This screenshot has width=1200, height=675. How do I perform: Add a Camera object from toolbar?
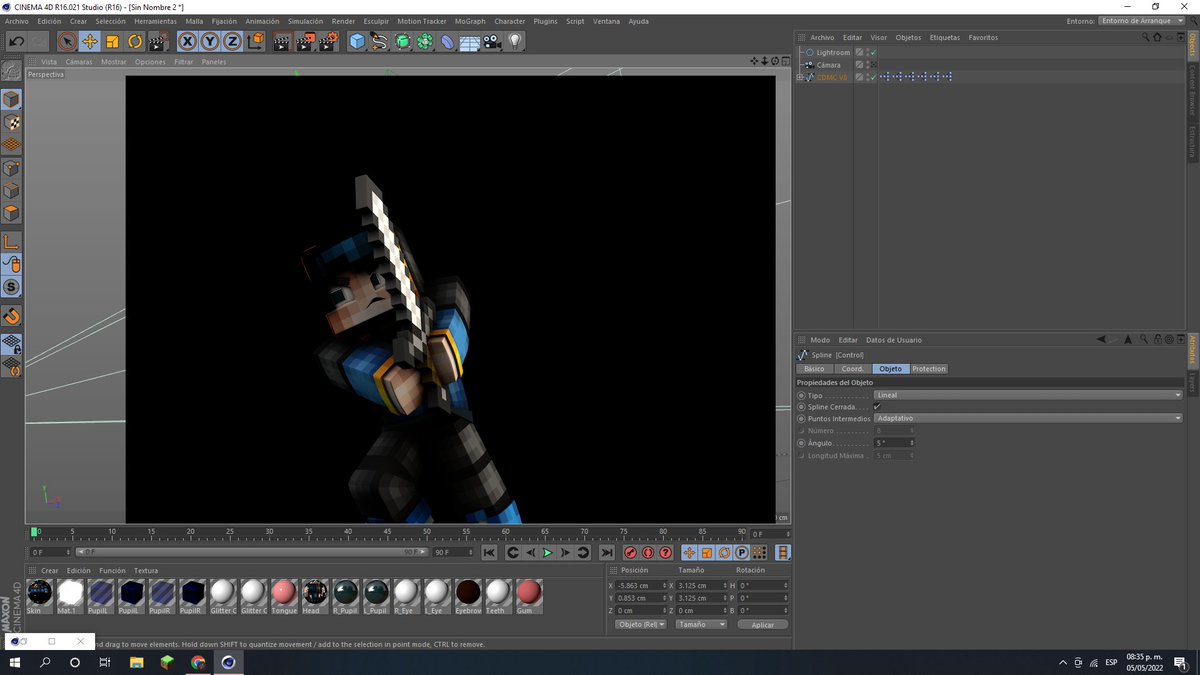pyautogui.click(x=492, y=41)
